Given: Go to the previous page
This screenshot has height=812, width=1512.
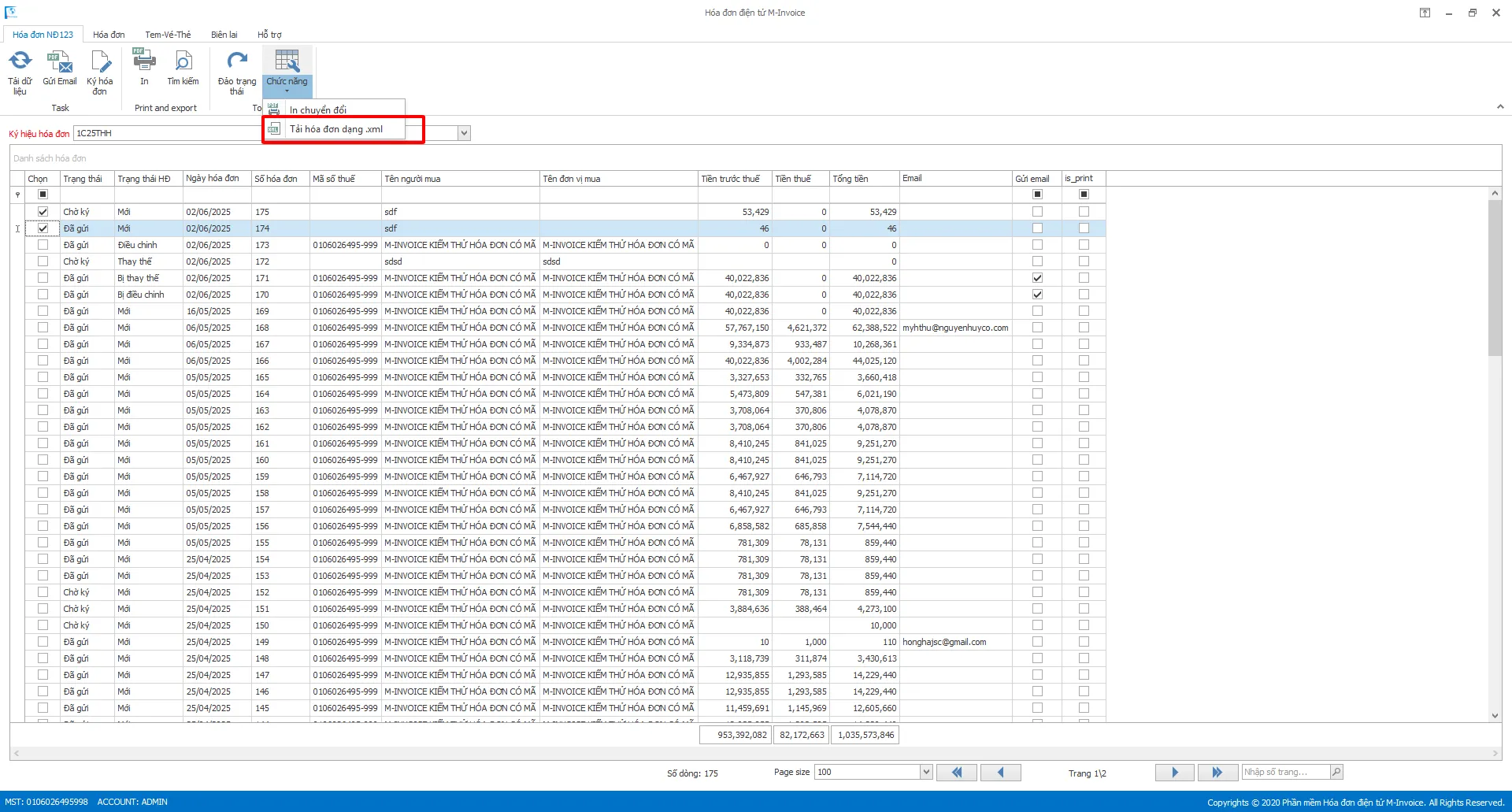Looking at the screenshot, I should [x=1001, y=773].
